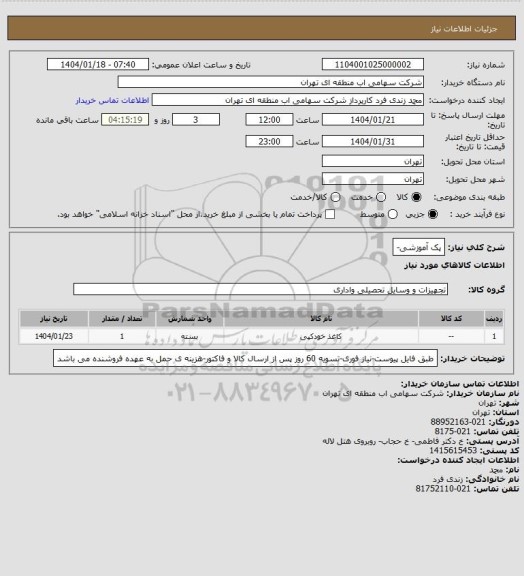This screenshot has width=524, height=576.
Task: Click family name زندی فرد
Action: [448, 479]
